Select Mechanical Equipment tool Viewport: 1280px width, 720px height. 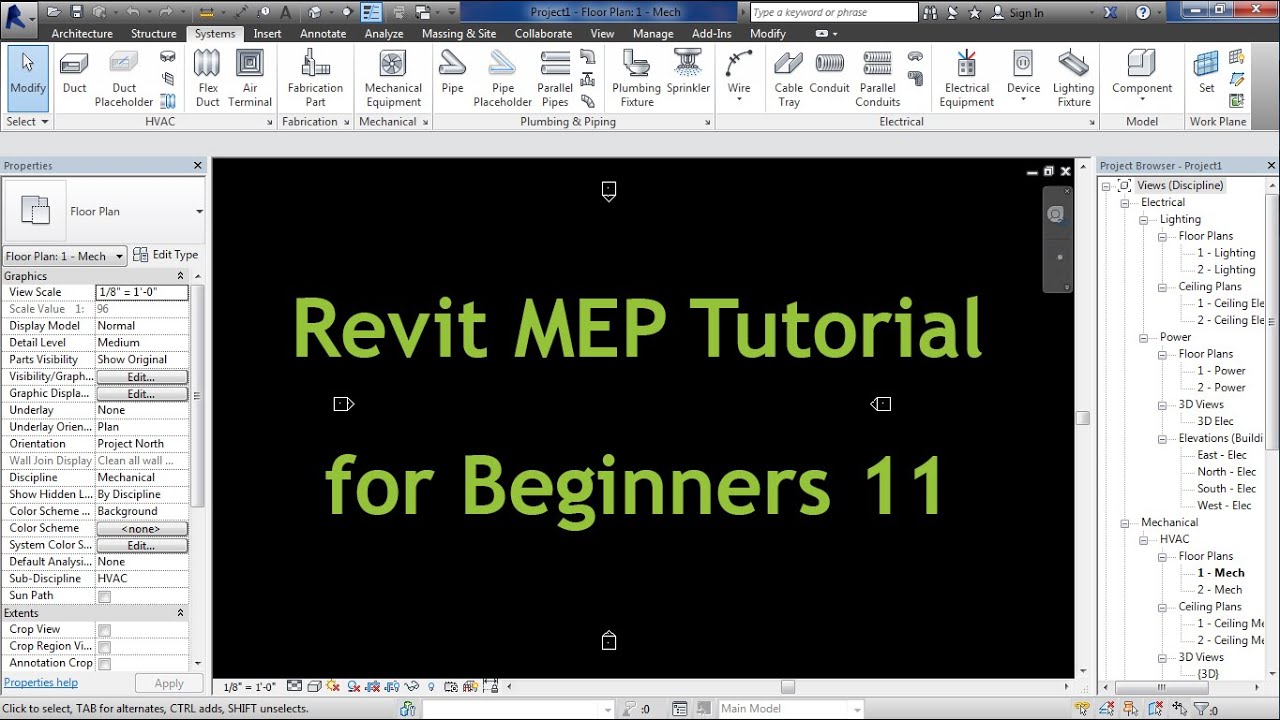click(x=393, y=78)
